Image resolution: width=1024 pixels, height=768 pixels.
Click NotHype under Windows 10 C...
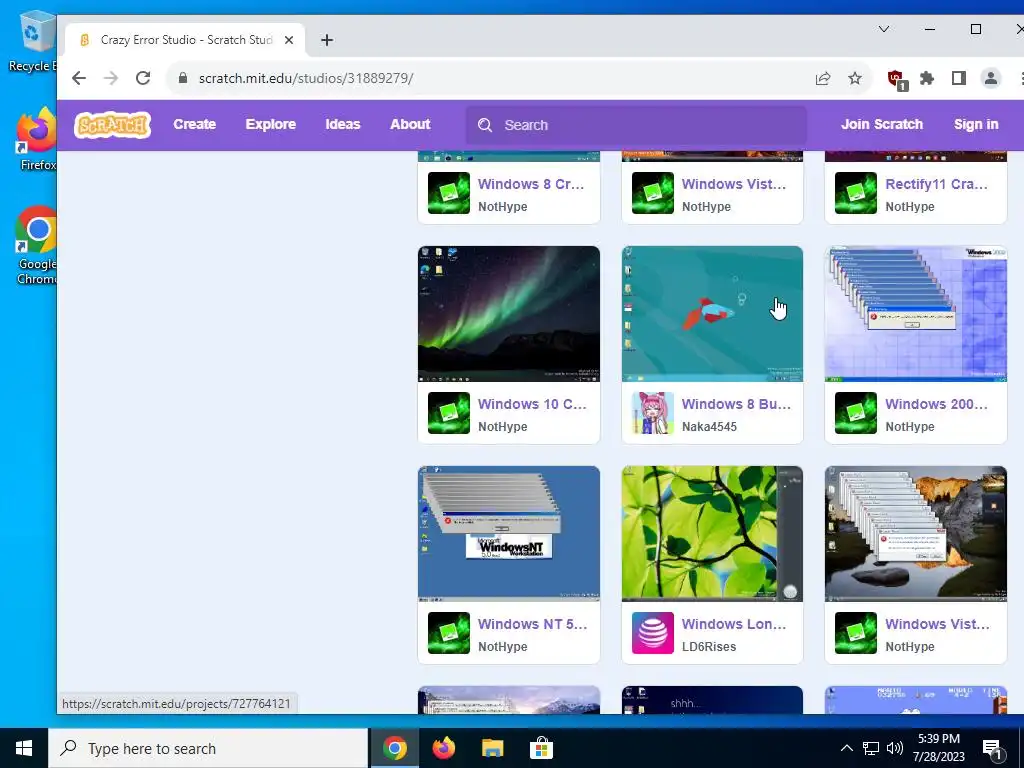tap(502, 426)
